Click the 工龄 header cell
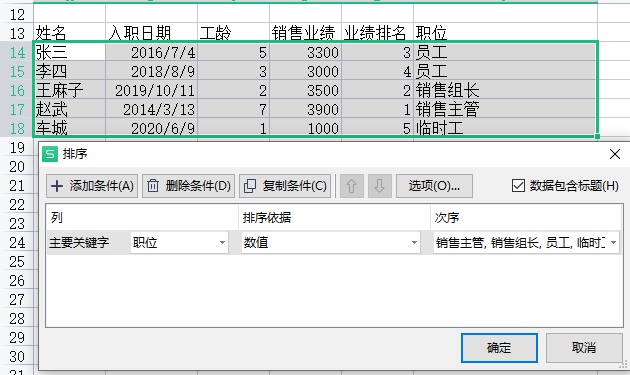The width and height of the screenshot is (630, 375). pos(233,33)
